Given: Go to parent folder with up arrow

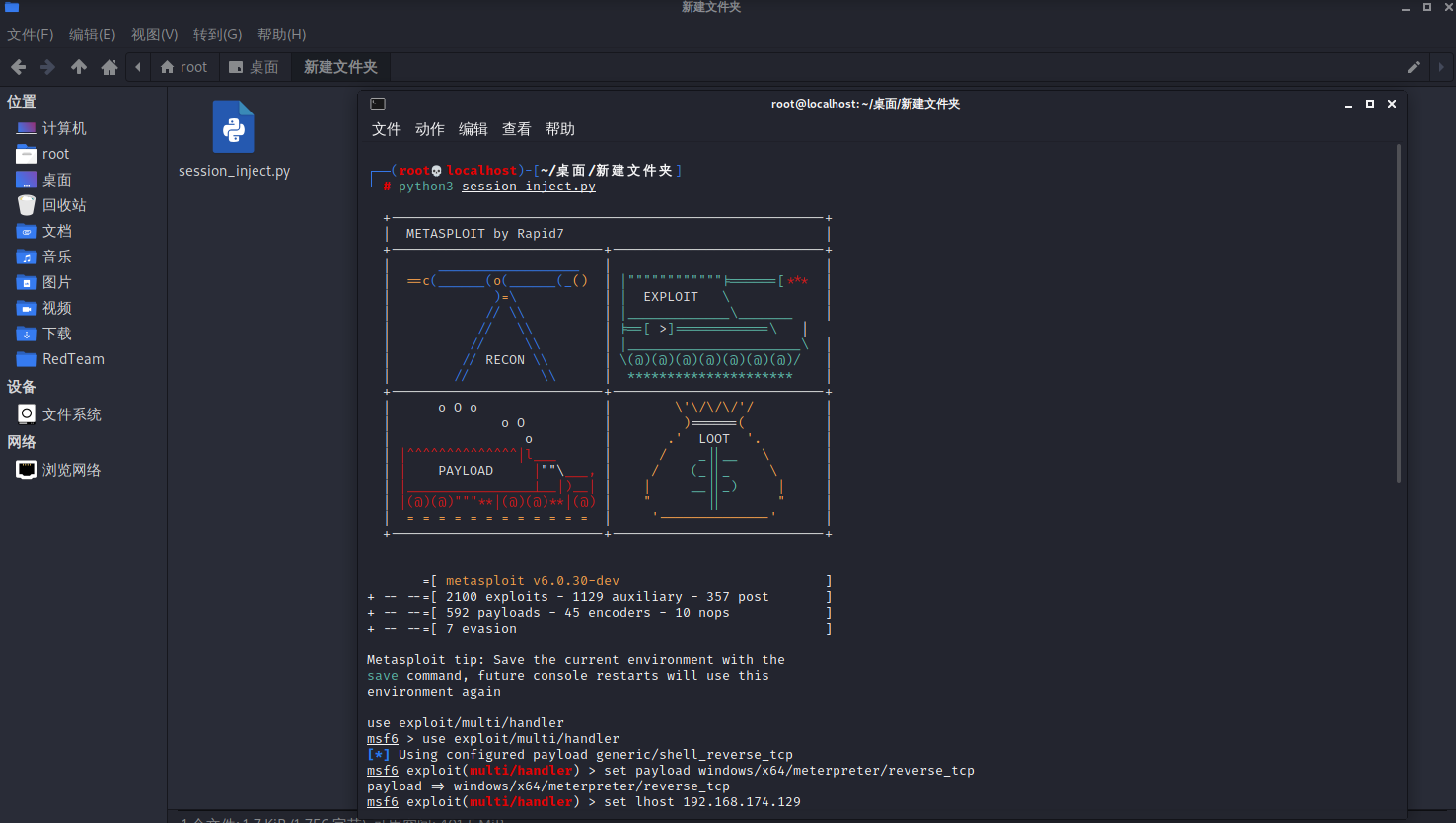Looking at the screenshot, I should [79, 67].
